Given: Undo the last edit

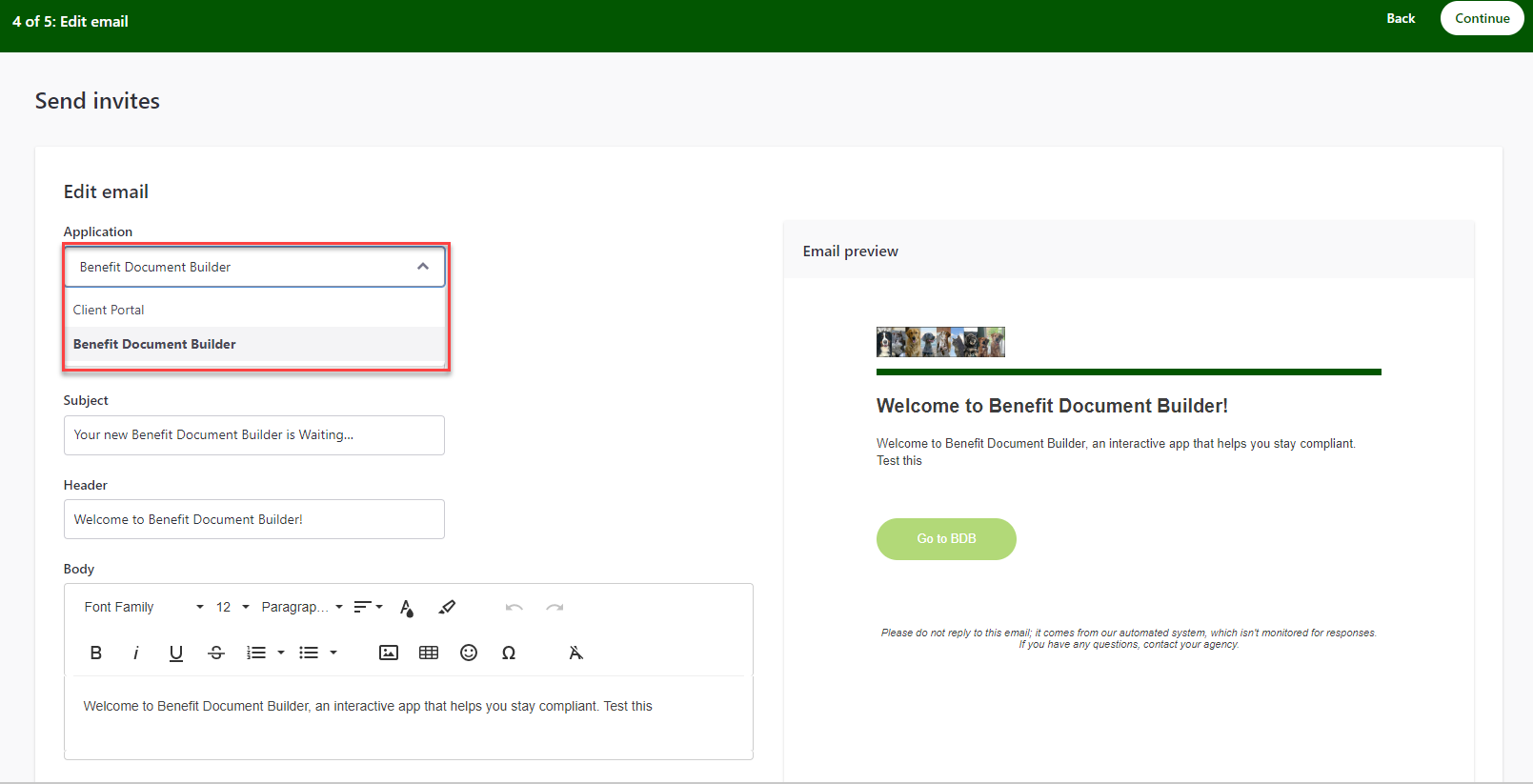Looking at the screenshot, I should tap(514, 607).
